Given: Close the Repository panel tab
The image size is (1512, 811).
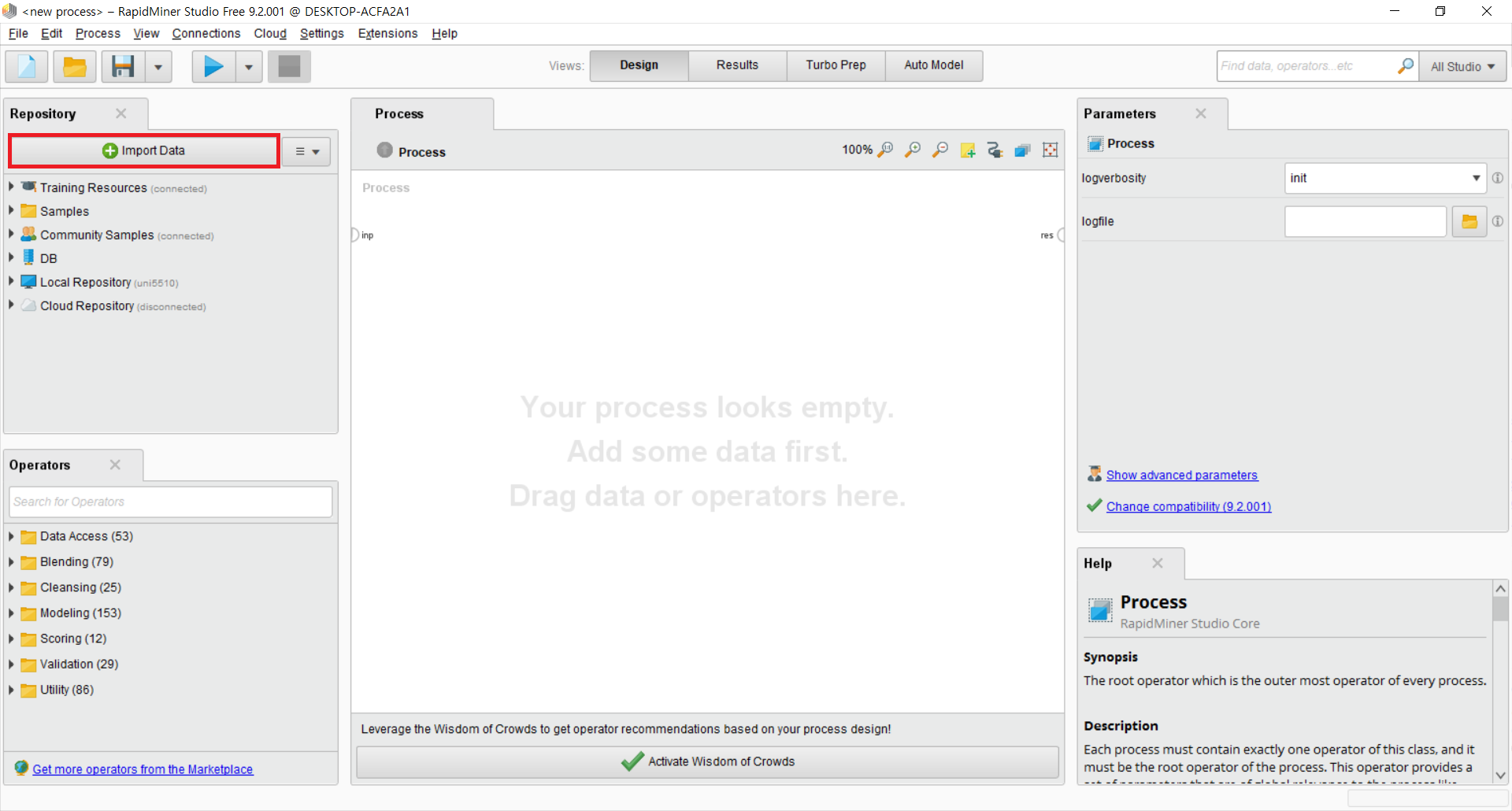Looking at the screenshot, I should [x=121, y=113].
